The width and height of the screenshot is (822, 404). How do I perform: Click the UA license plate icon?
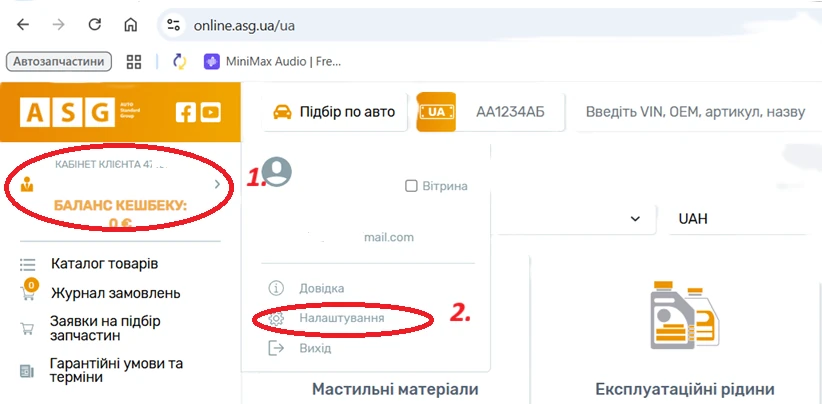click(x=436, y=112)
